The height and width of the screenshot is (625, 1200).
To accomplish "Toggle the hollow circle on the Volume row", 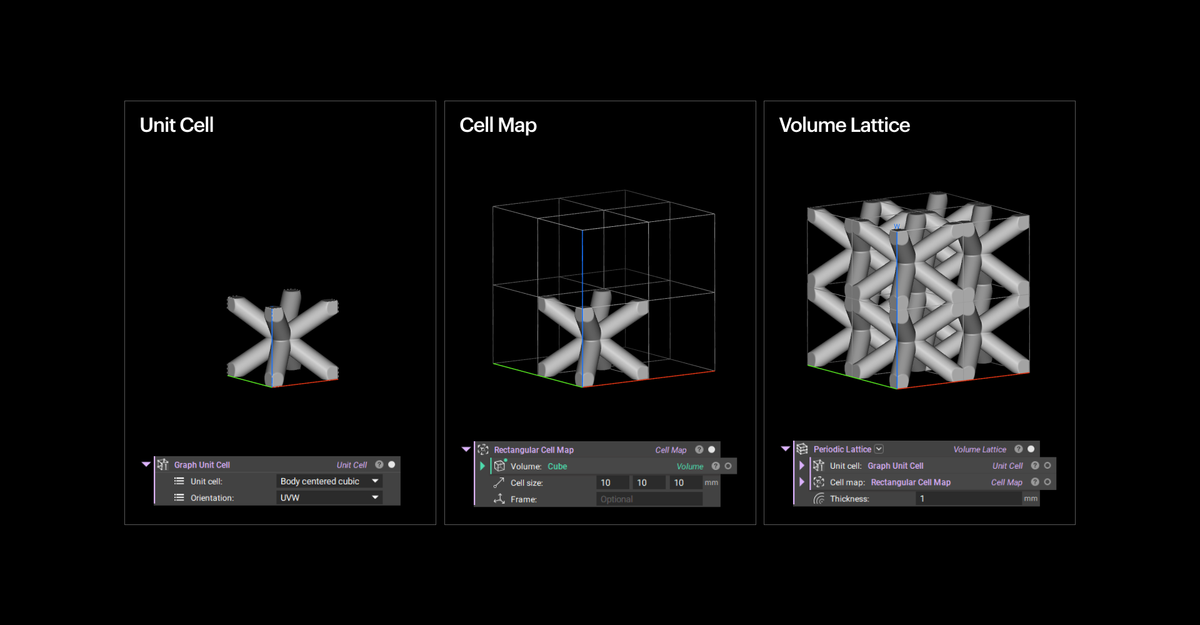I will click(729, 465).
